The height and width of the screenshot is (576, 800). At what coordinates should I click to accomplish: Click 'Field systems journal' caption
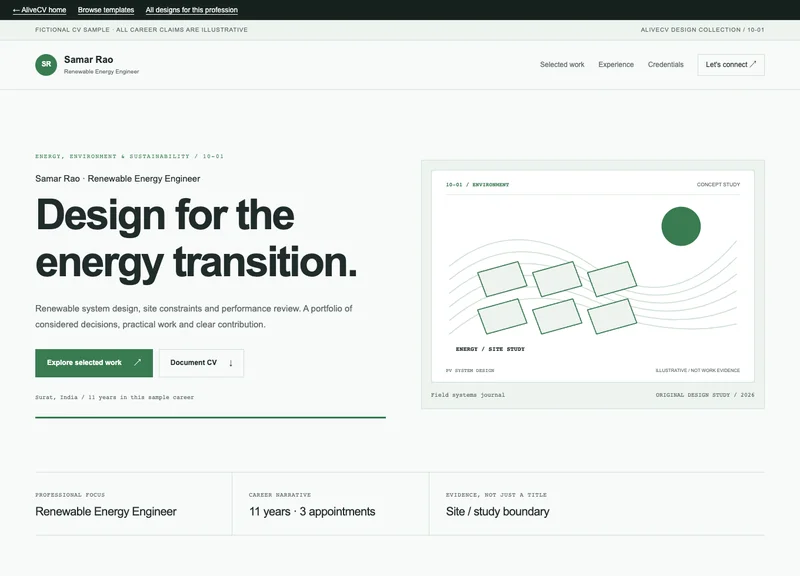coord(467,395)
